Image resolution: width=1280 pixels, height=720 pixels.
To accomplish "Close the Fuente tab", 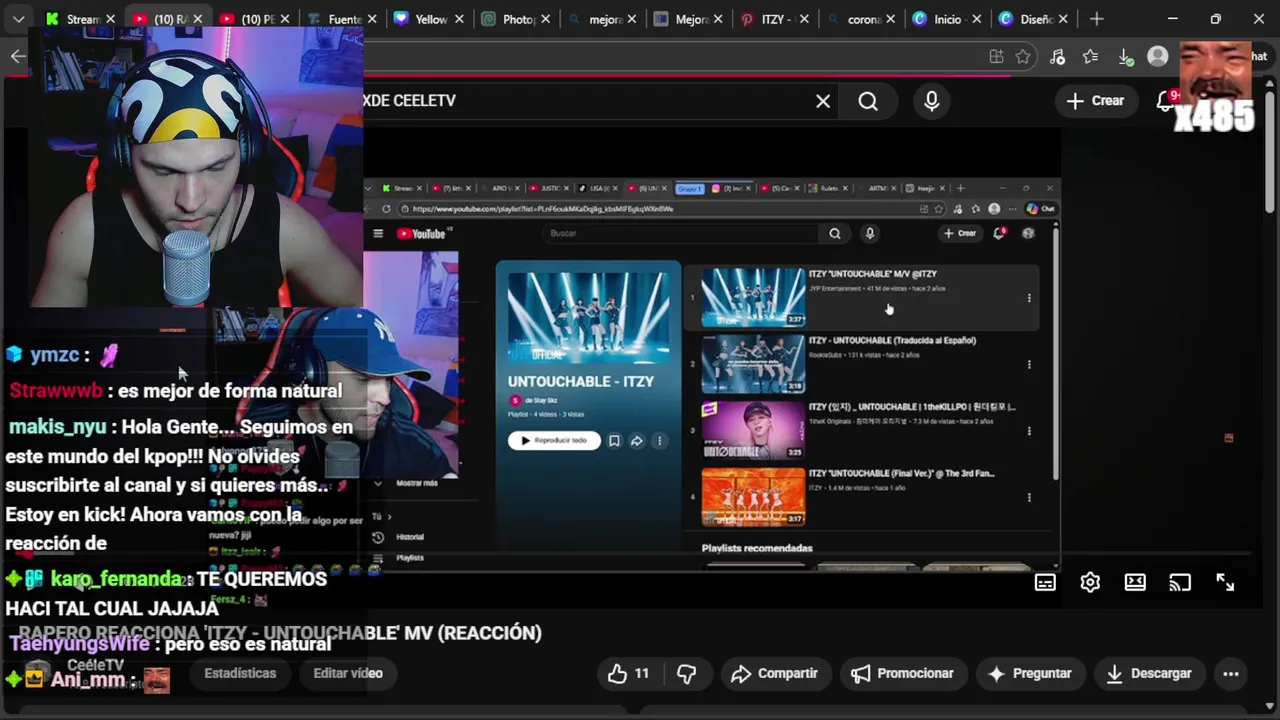I will [373, 19].
